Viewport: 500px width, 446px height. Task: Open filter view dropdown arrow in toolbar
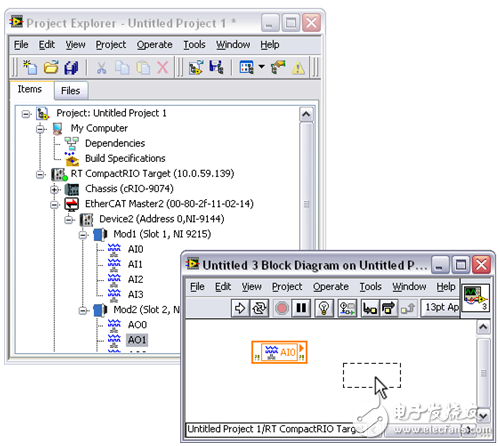click(x=262, y=67)
